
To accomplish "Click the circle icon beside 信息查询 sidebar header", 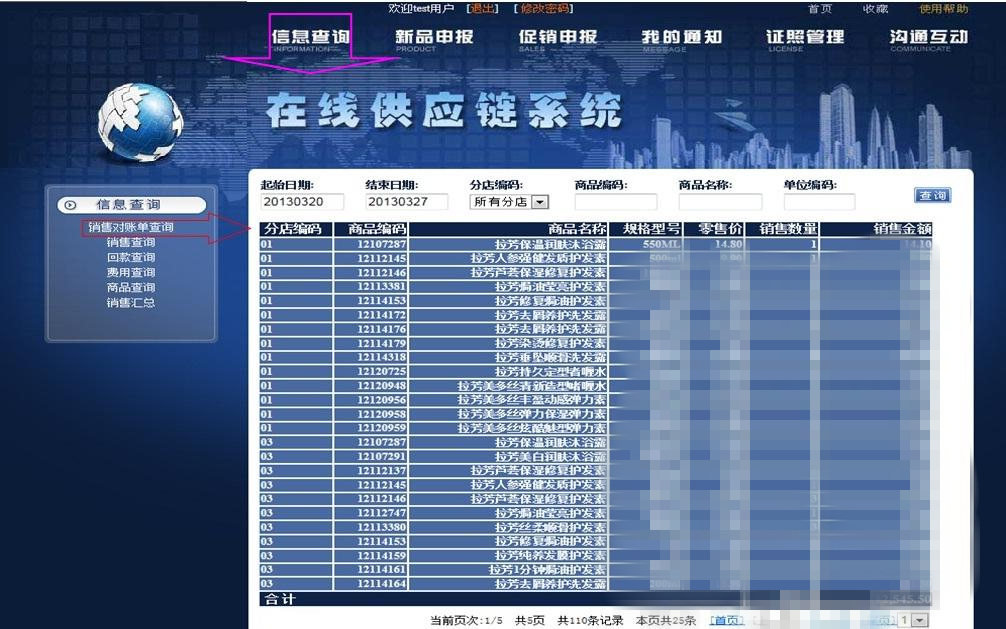I will click(70, 205).
